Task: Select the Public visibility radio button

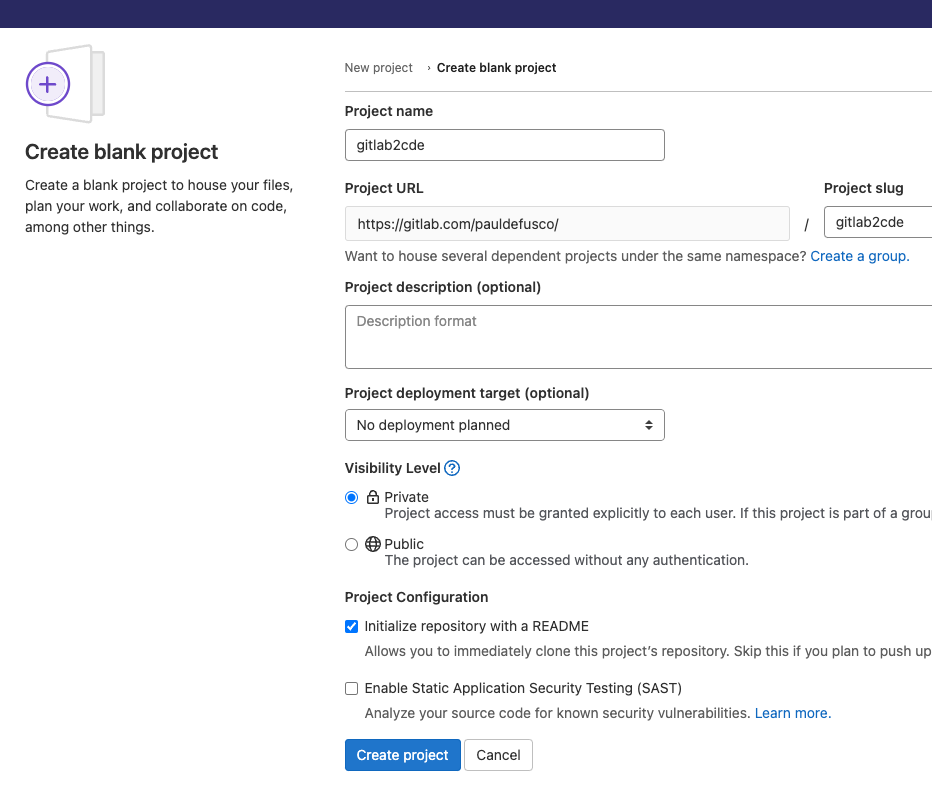Action: coord(351,544)
